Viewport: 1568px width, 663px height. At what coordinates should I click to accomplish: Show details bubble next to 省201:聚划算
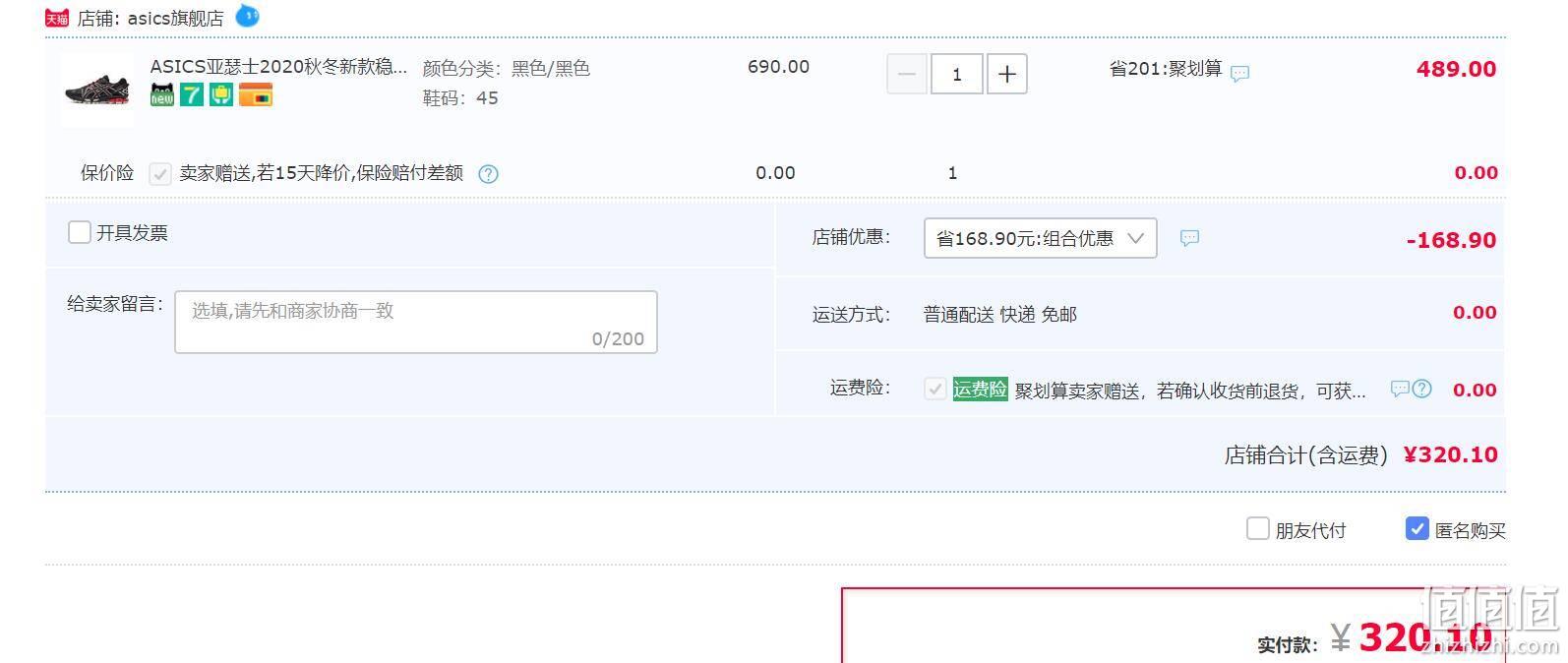tap(1240, 73)
